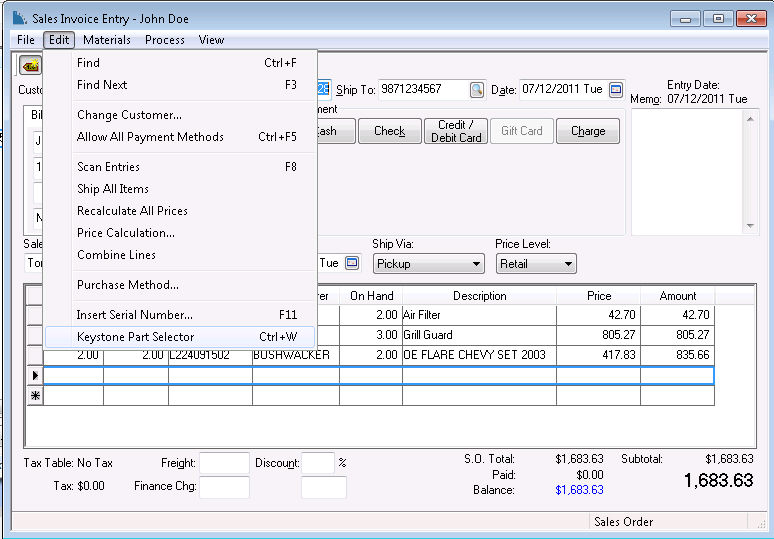Choose Recalculate All Prices from Edit menu
The width and height of the screenshot is (774, 539).
pyautogui.click(x=132, y=211)
